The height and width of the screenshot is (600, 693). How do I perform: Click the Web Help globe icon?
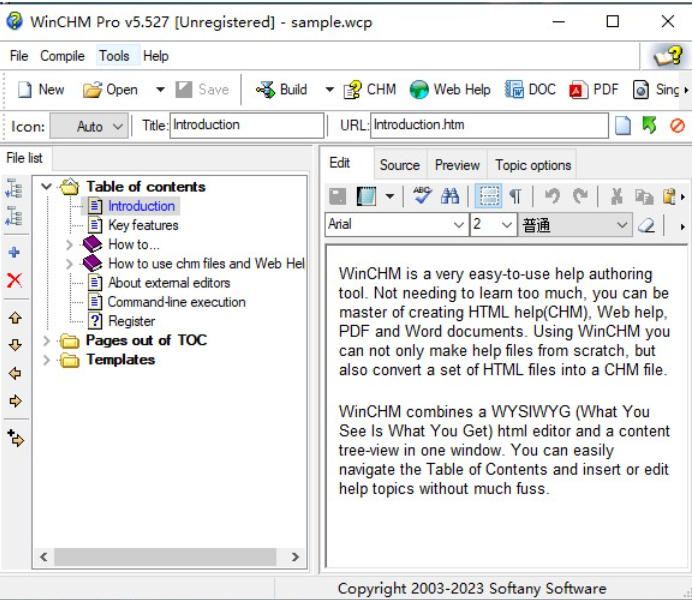click(x=420, y=90)
